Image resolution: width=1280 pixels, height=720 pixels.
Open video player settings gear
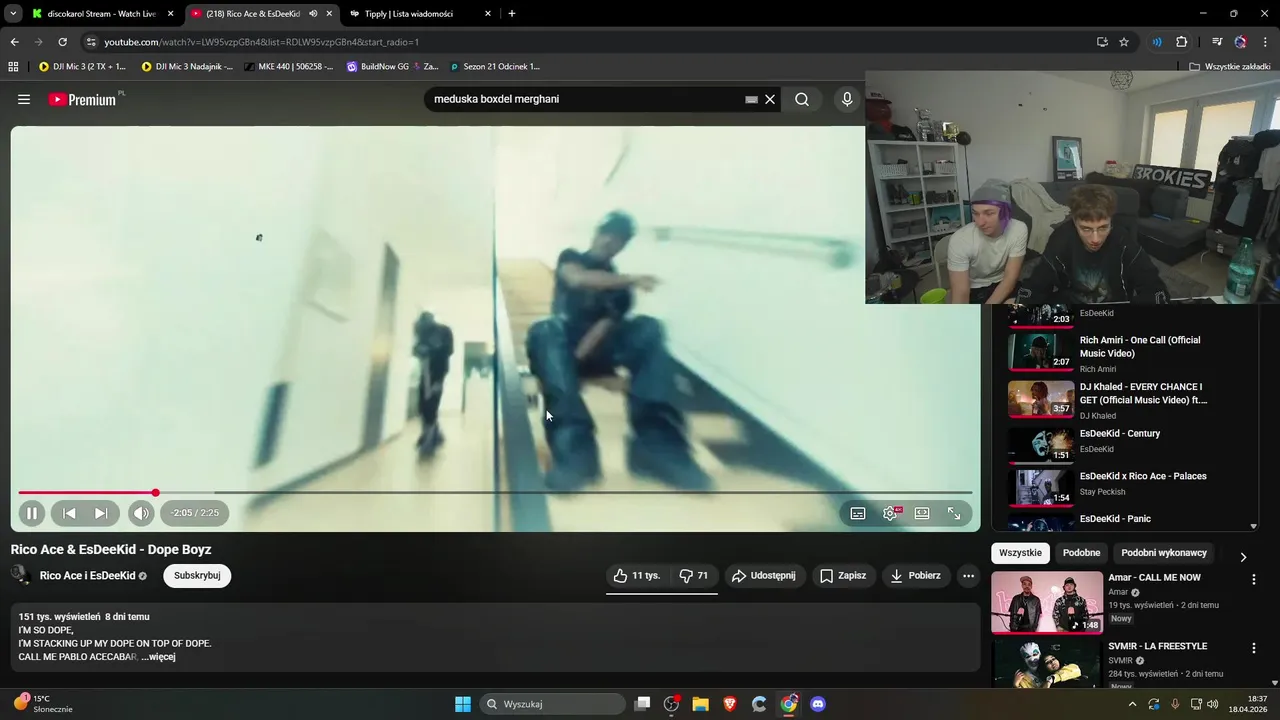coord(890,513)
